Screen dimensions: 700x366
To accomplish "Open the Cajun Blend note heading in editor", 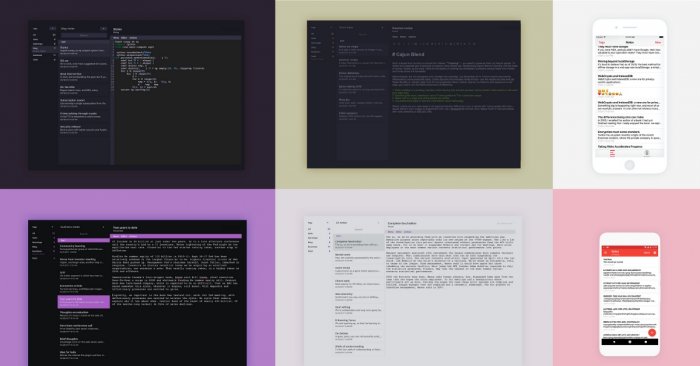I will click(x=408, y=54).
